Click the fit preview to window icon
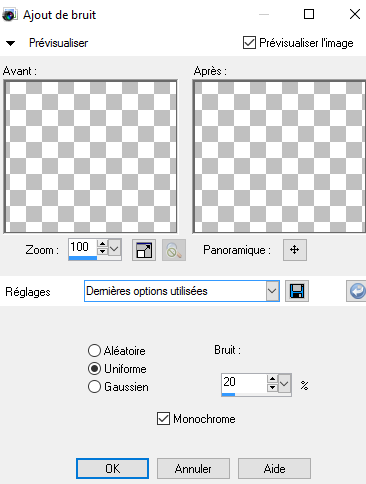 click(x=144, y=250)
